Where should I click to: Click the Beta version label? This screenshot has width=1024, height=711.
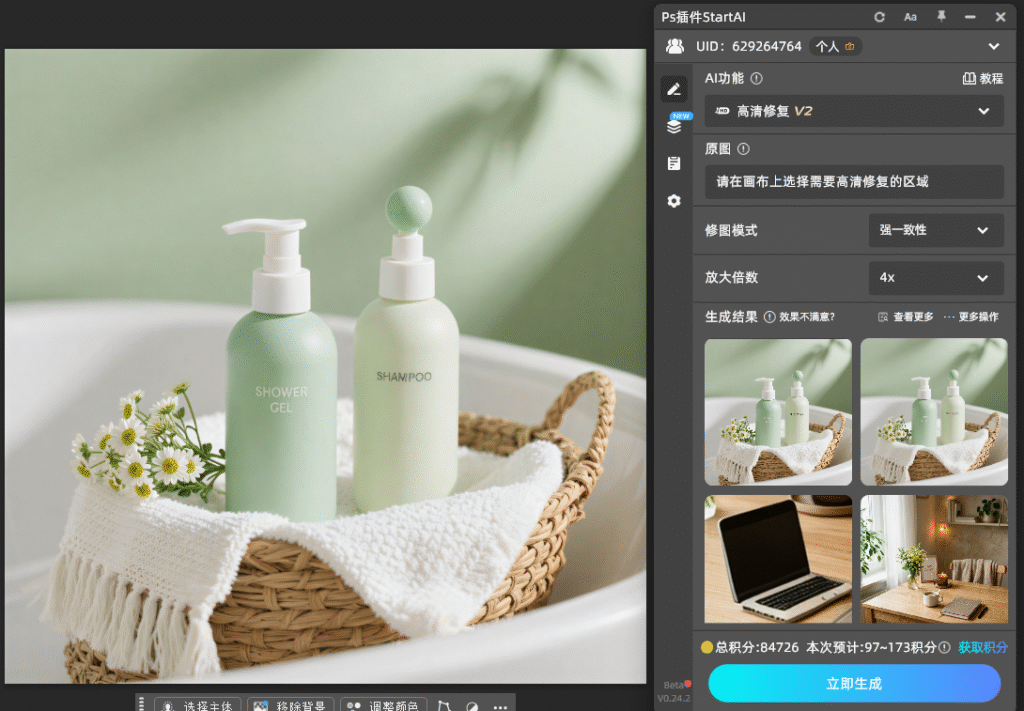click(x=673, y=685)
